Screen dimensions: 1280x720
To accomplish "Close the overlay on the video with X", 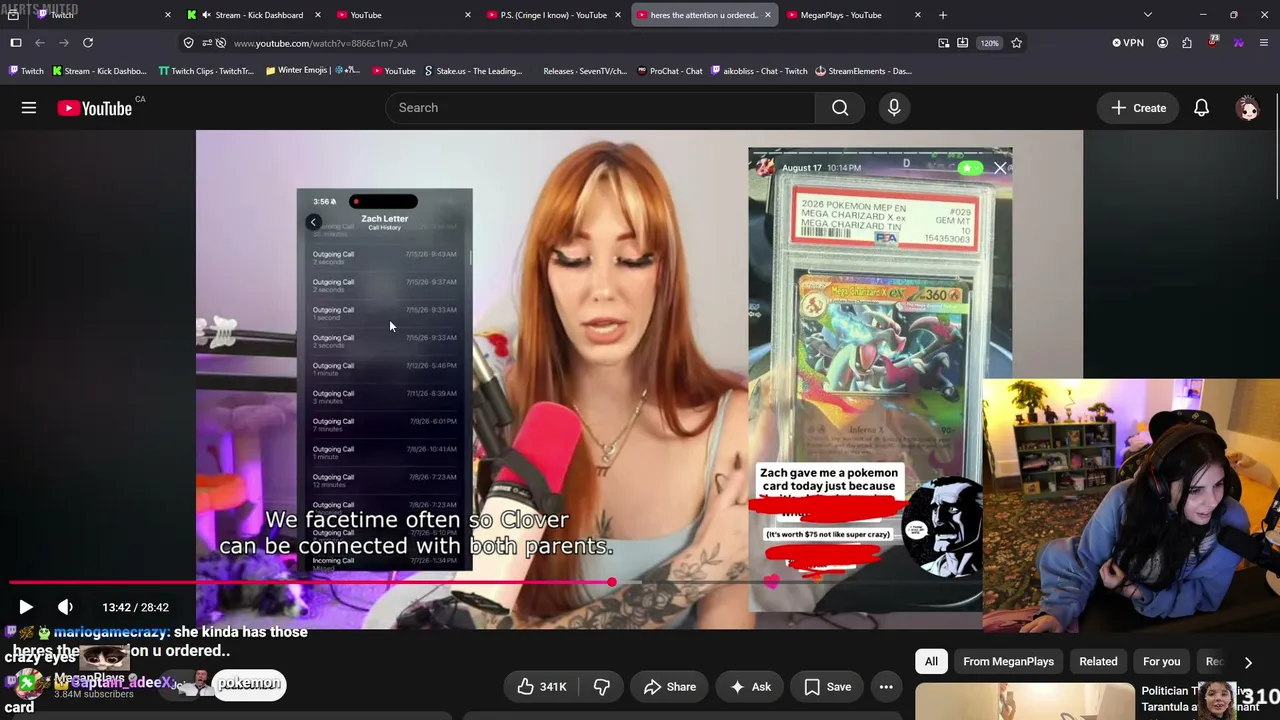I will click(1000, 168).
